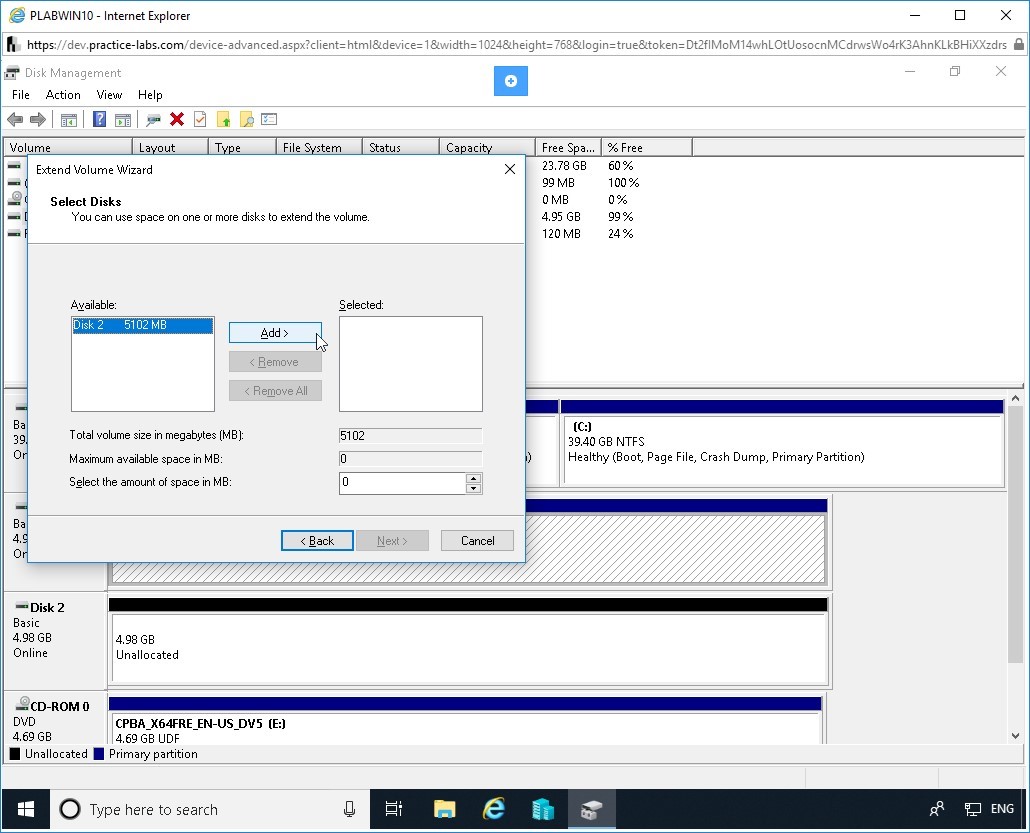Click the network icon in system tray
Image resolution: width=1030 pixels, height=833 pixels.
pyautogui.click(x=973, y=809)
